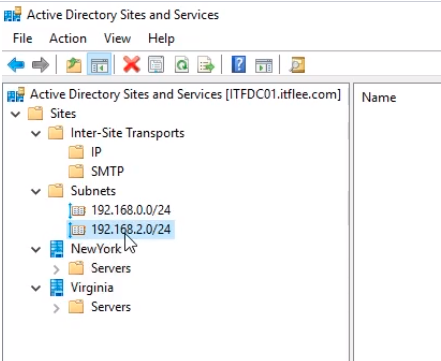Select the subnet text 192.168.2.0/24
Image resolution: width=441 pixels, height=361 pixels.
pyautogui.click(x=131, y=230)
